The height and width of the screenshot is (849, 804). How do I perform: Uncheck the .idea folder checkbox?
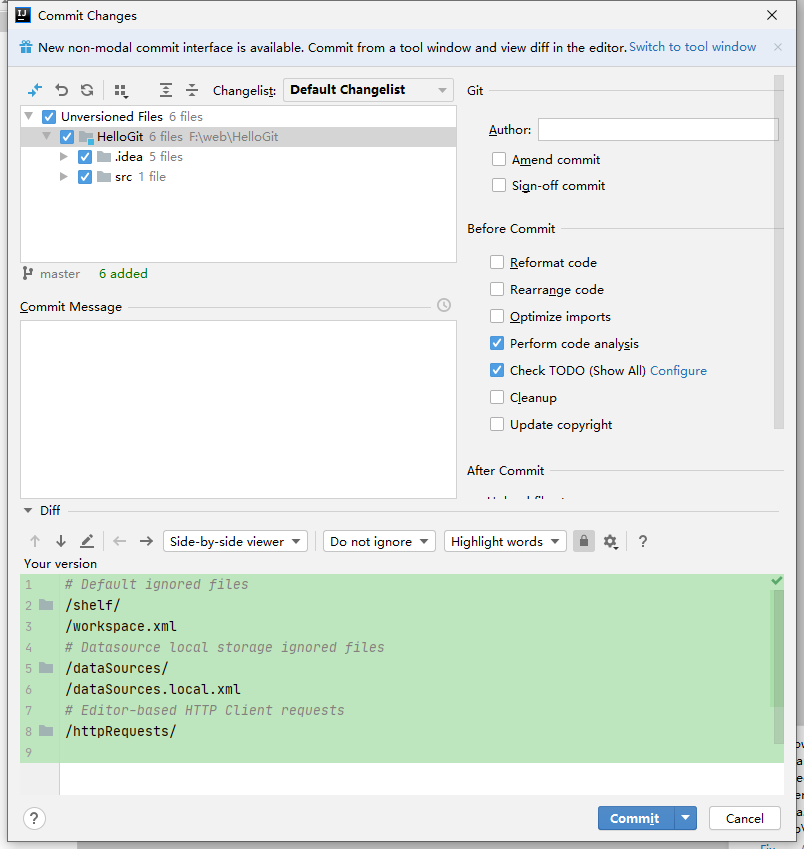[x=84, y=156]
